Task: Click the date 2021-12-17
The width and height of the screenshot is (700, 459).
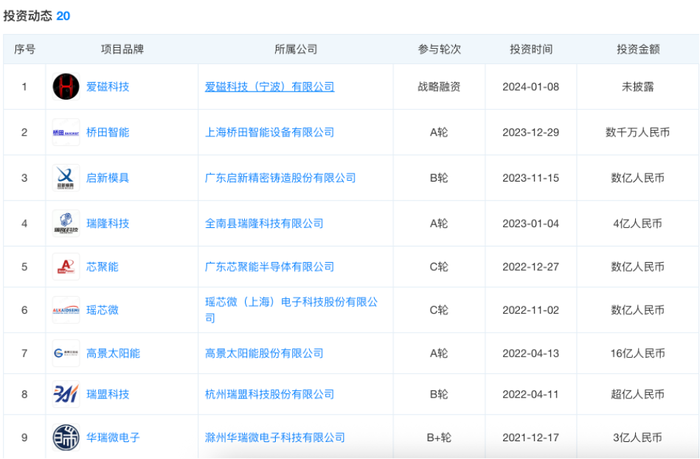Action: click(x=531, y=438)
